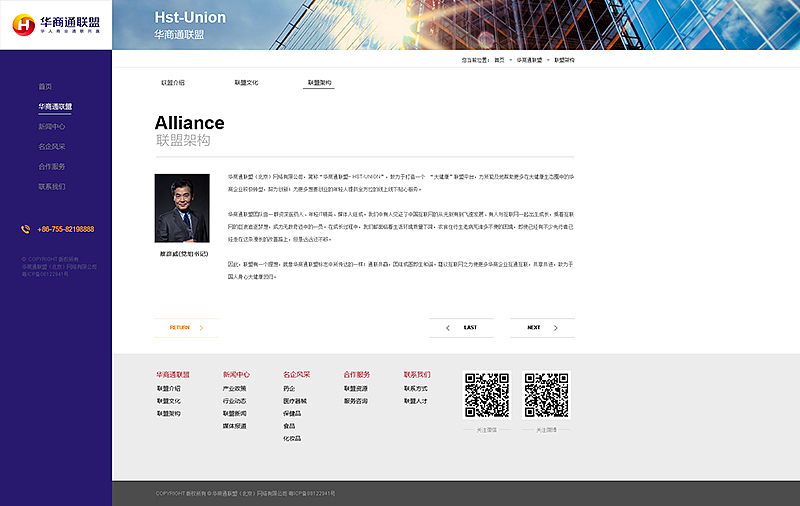This screenshot has height=506, width=800.
Task: Open 名企风采 in the purple sidebar
Action: click(52, 146)
